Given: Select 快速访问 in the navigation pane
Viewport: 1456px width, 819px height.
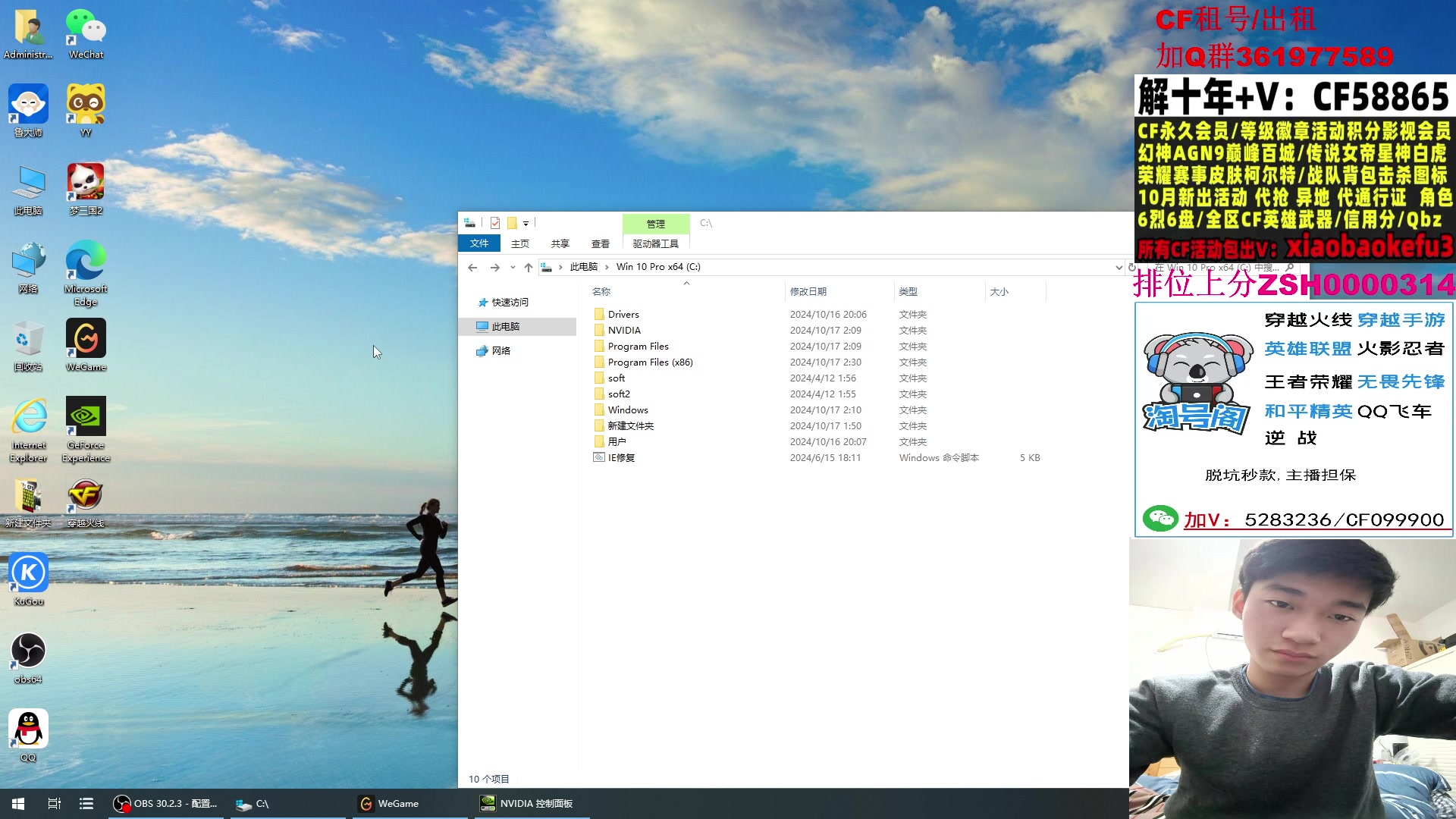Looking at the screenshot, I should (510, 302).
